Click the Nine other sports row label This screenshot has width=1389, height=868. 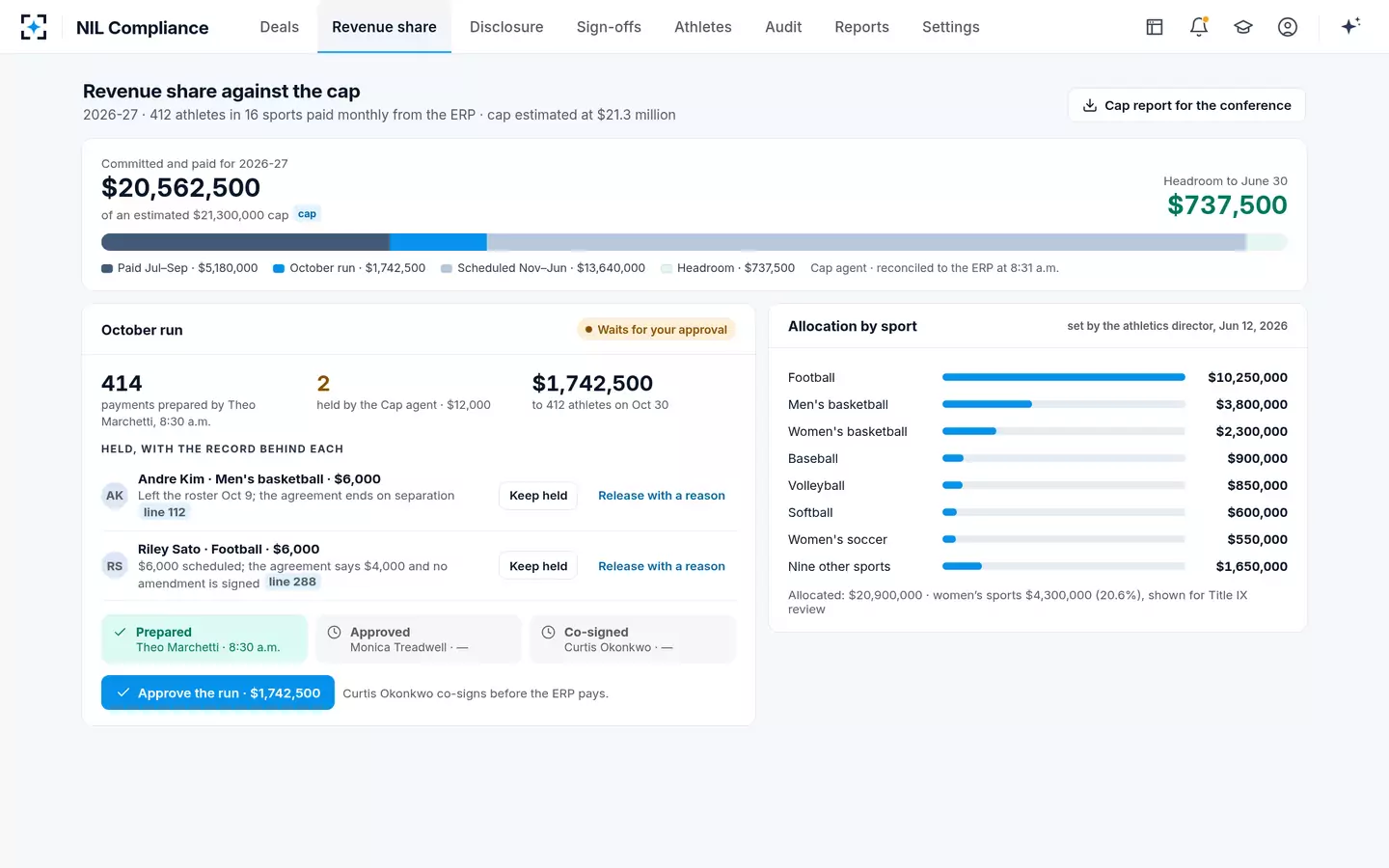839,566
